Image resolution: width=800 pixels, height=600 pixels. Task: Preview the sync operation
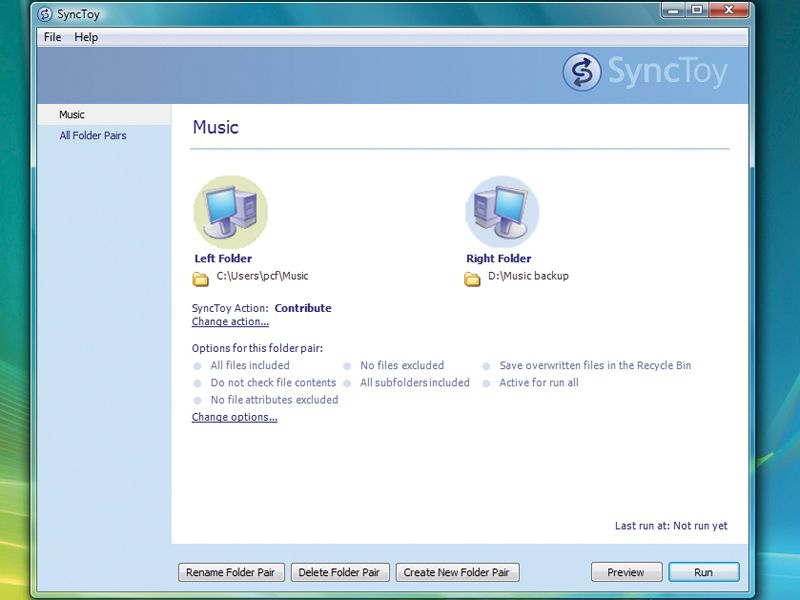626,572
